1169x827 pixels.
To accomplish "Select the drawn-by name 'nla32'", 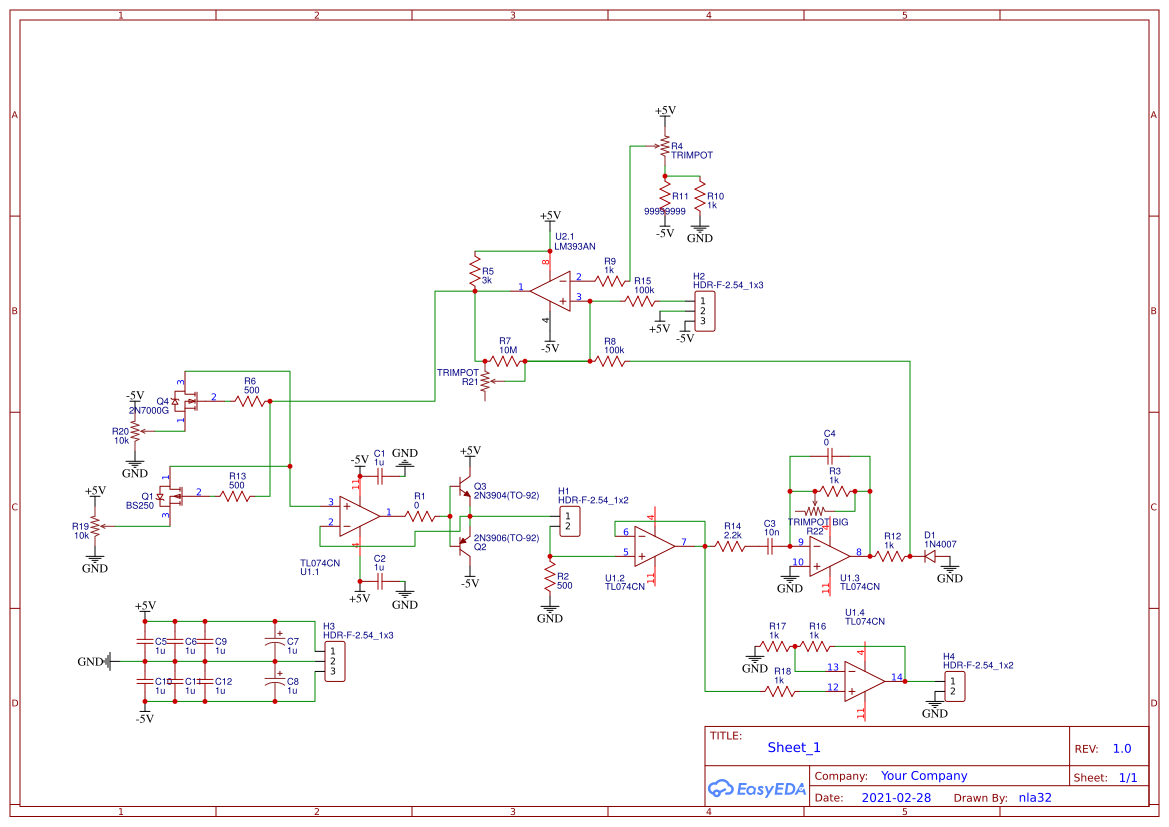I will 1035,797.
